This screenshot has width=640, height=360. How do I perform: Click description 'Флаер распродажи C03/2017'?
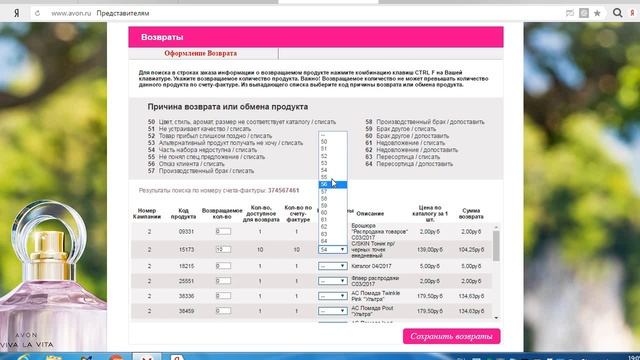375,281
